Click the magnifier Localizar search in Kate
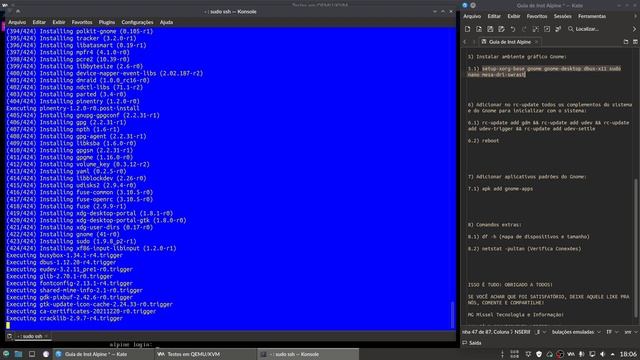This screenshot has width=640, height=360. click(x=583, y=29)
